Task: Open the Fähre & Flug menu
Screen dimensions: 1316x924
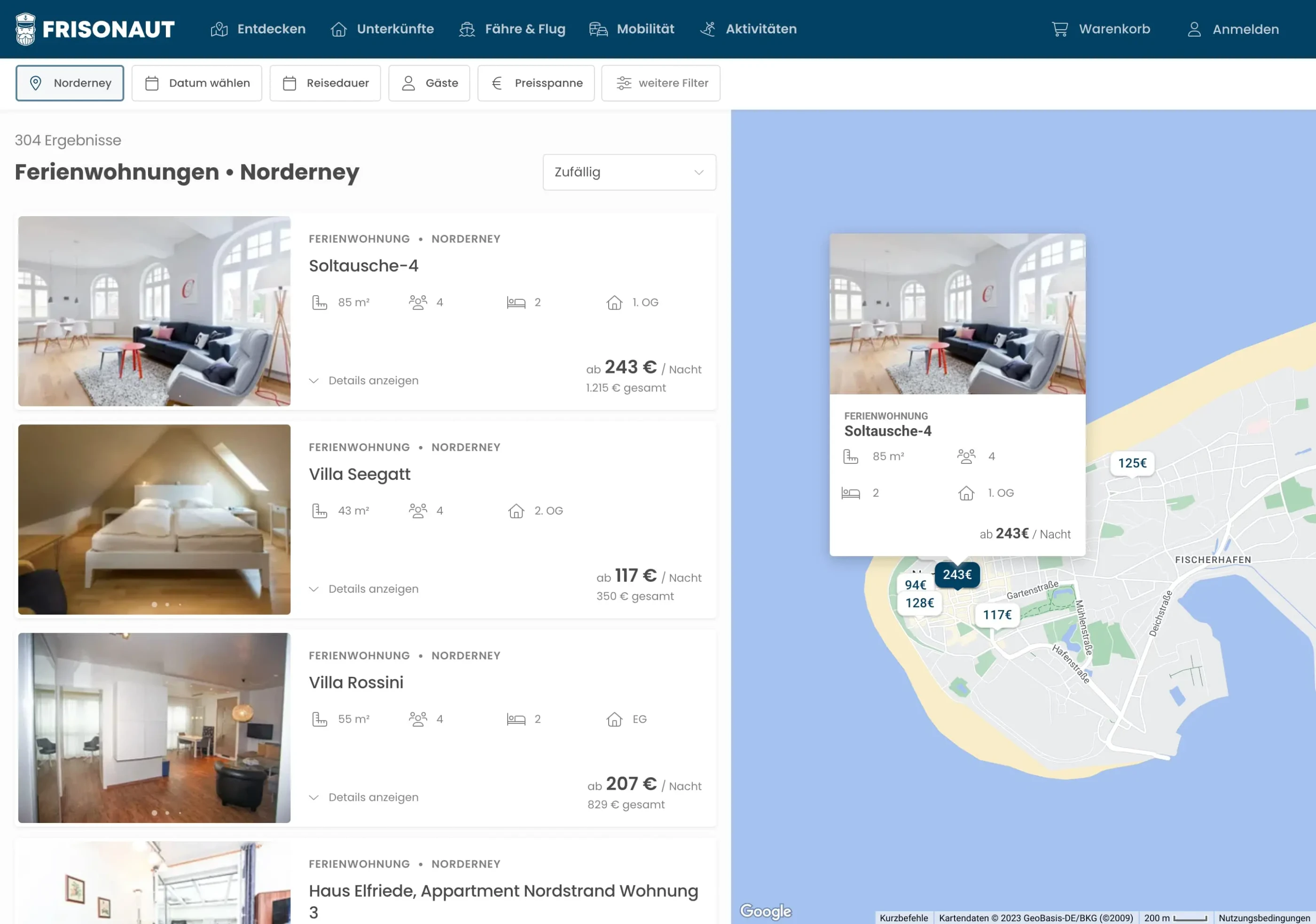Action: (512, 29)
